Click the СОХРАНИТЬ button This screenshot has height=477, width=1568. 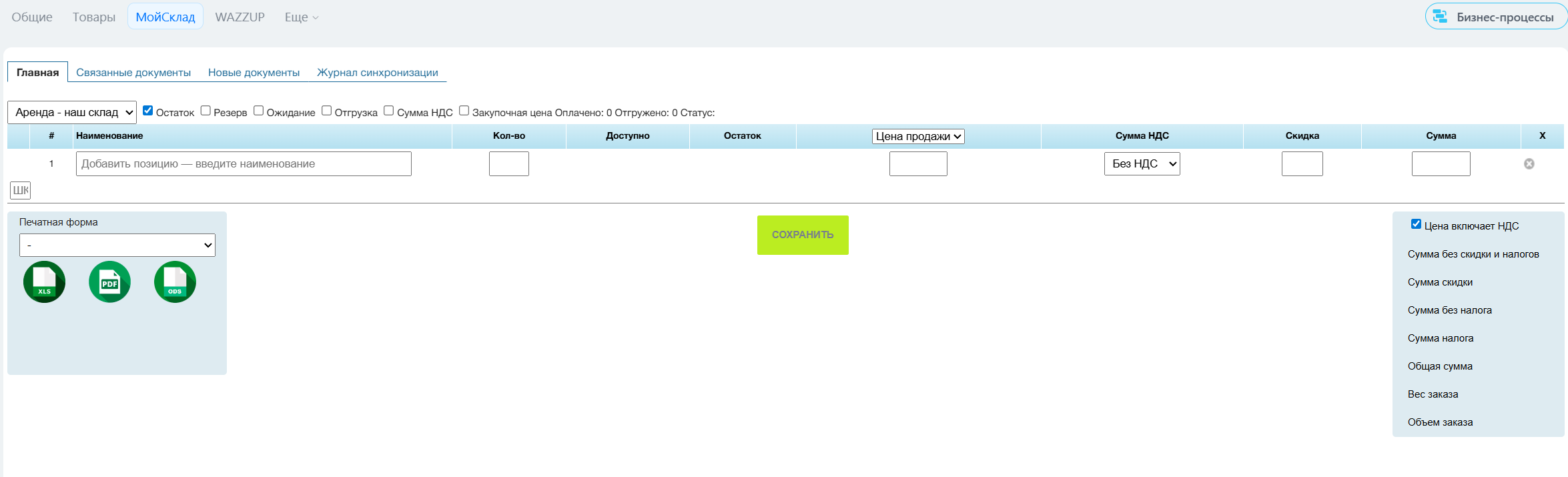[x=803, y=235]
